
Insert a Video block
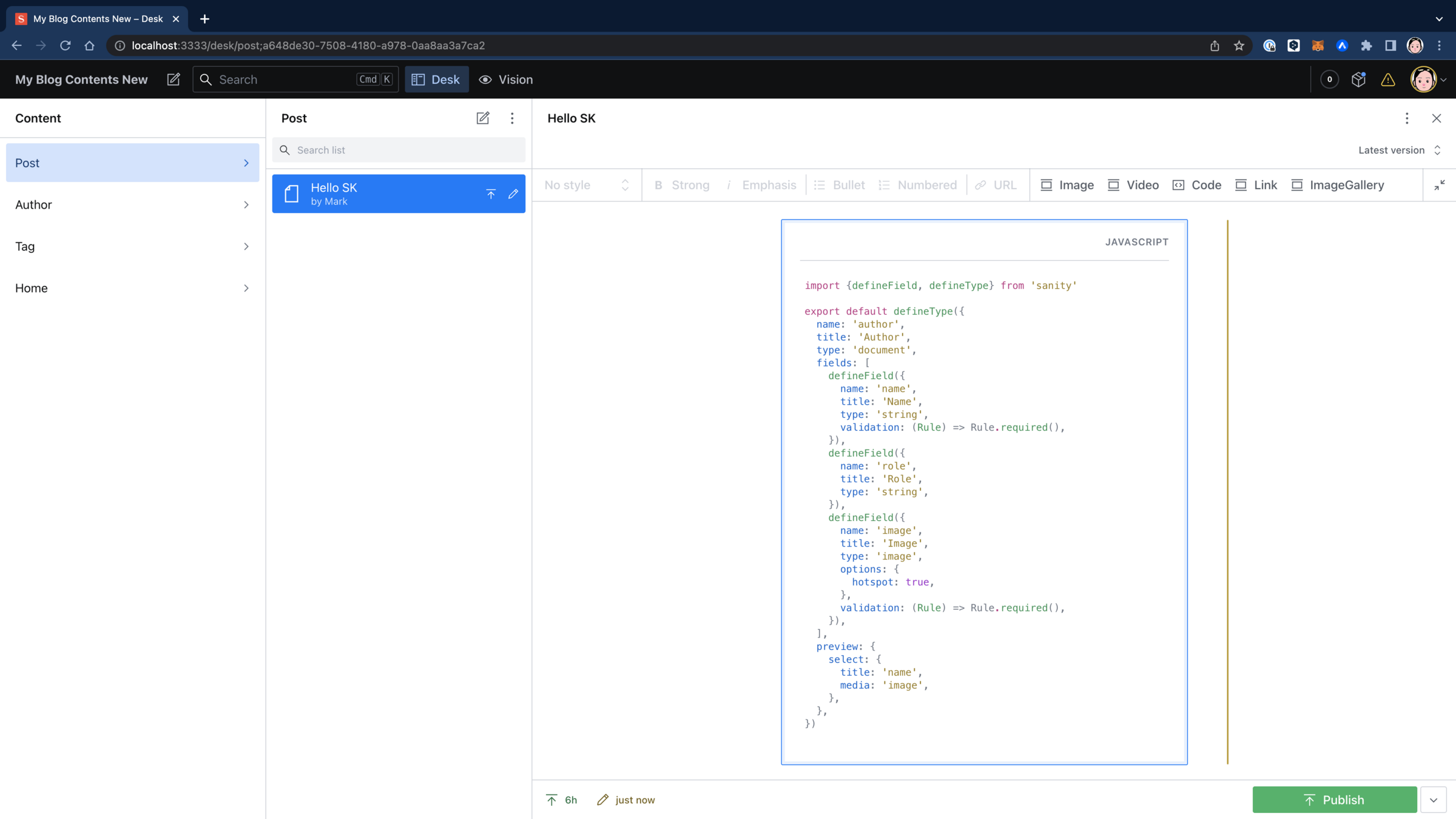[x=1133, y=185]
